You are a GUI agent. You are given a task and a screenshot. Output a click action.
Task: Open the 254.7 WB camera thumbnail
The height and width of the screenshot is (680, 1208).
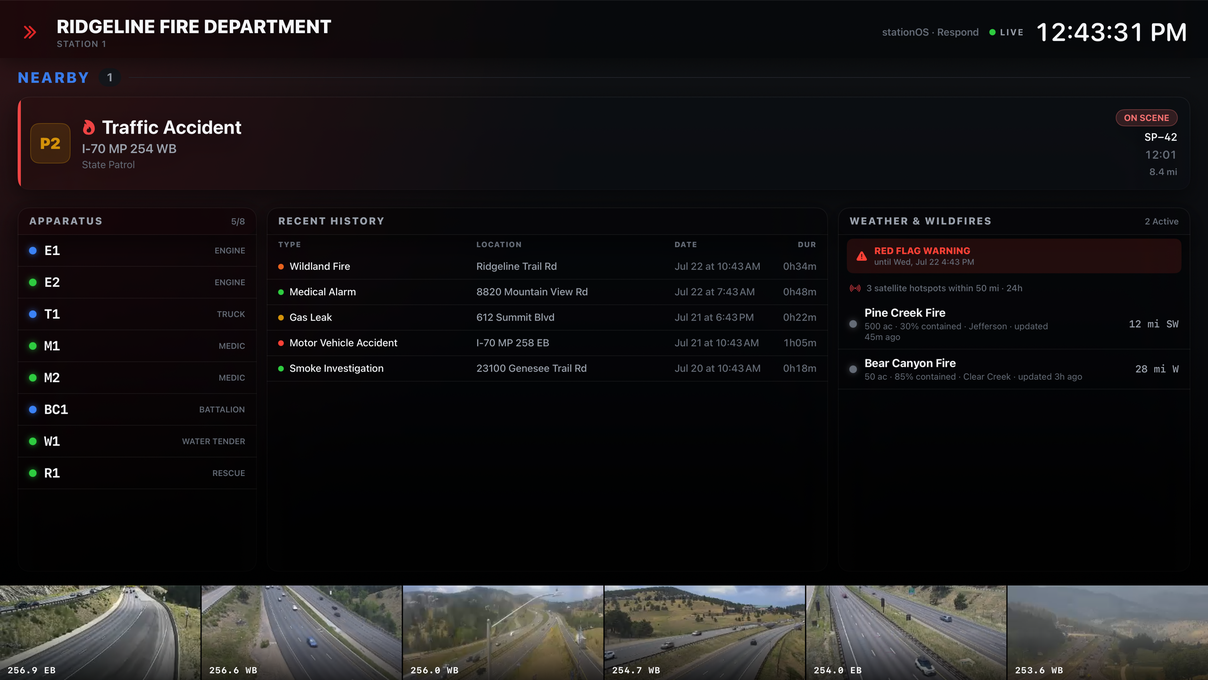[x=704, y=632]
